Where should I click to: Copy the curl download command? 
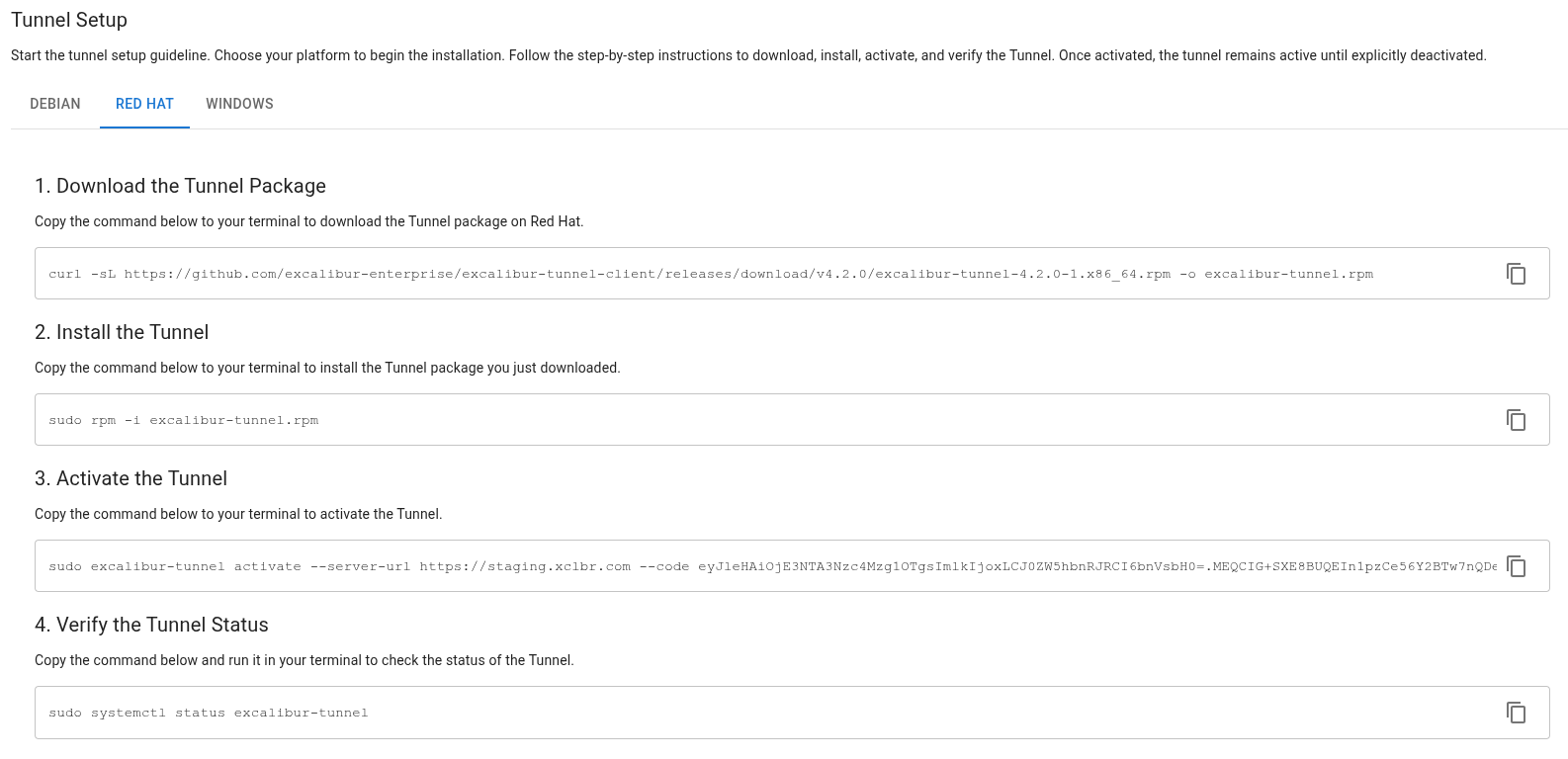click(1516, 274)
